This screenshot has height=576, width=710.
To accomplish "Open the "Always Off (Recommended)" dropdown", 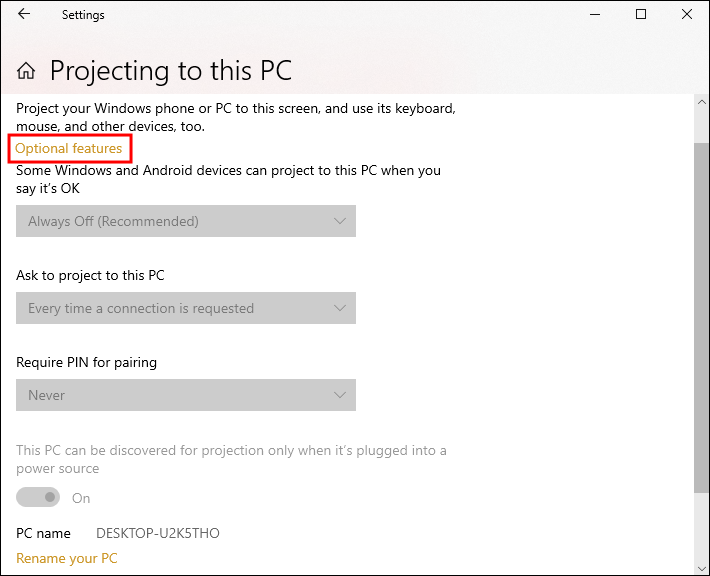I will [x=186, y=221].
